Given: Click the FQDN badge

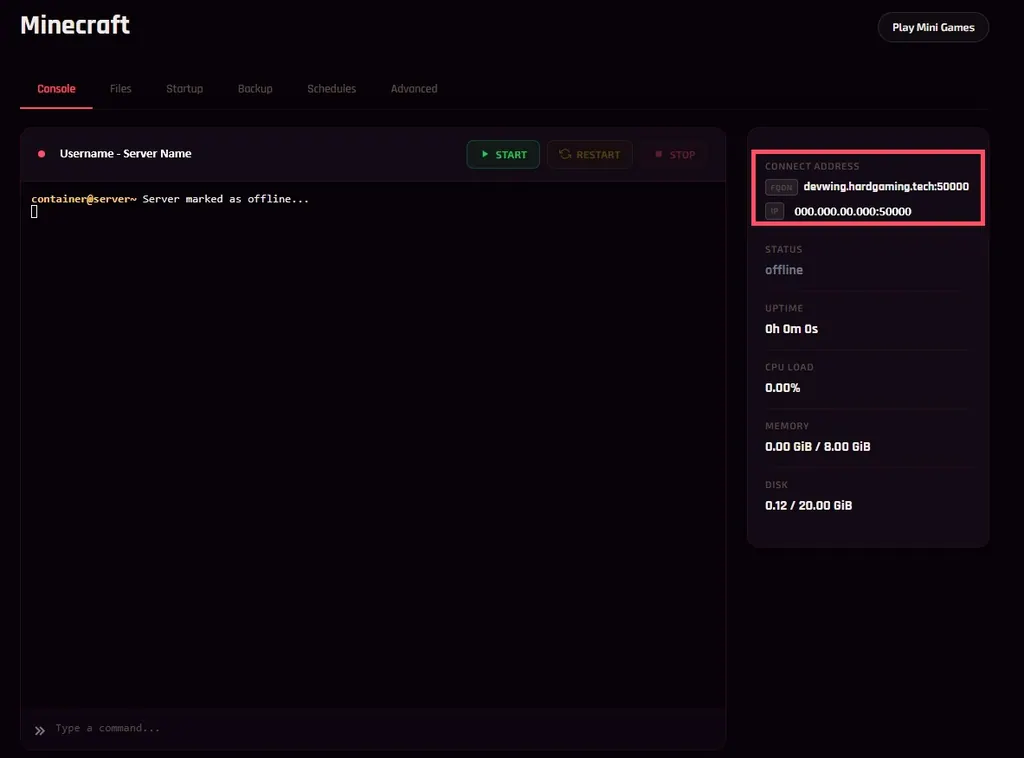Looking at the screenshot, I should (781, 187).
